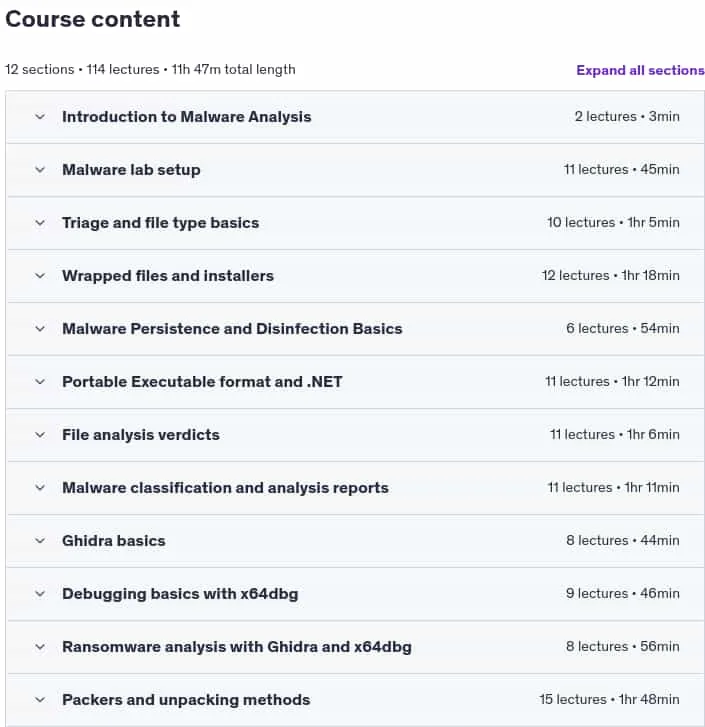Open Ransomware analysis with Ghidra and x64dbg section
This screenshot has width=705, height=727.
(x=237, y=647)
